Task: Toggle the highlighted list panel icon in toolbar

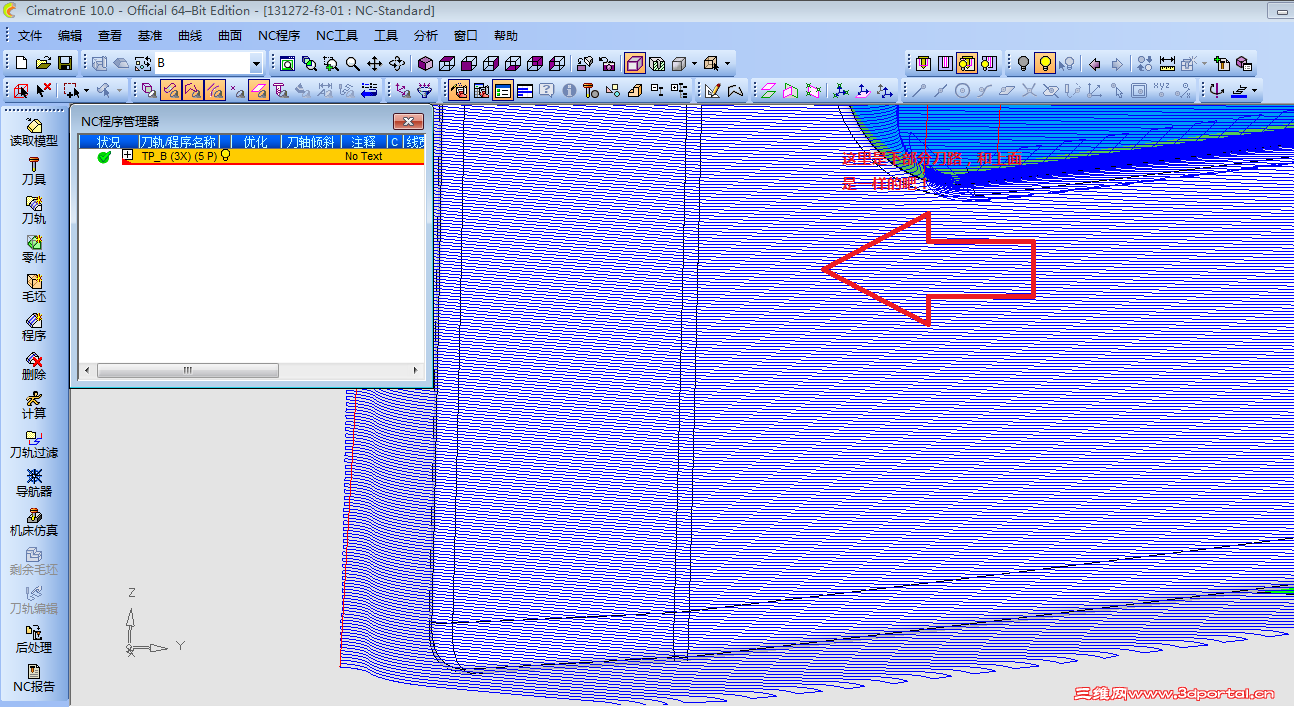Action: point(503,90)
